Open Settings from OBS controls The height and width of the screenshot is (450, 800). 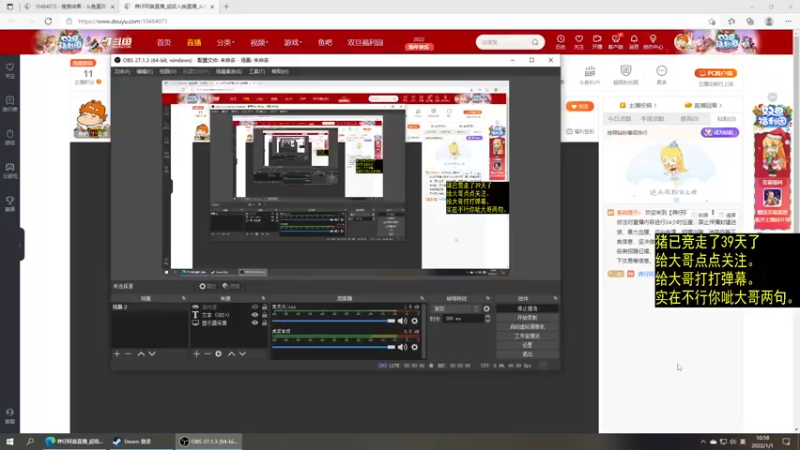[527, 345]
